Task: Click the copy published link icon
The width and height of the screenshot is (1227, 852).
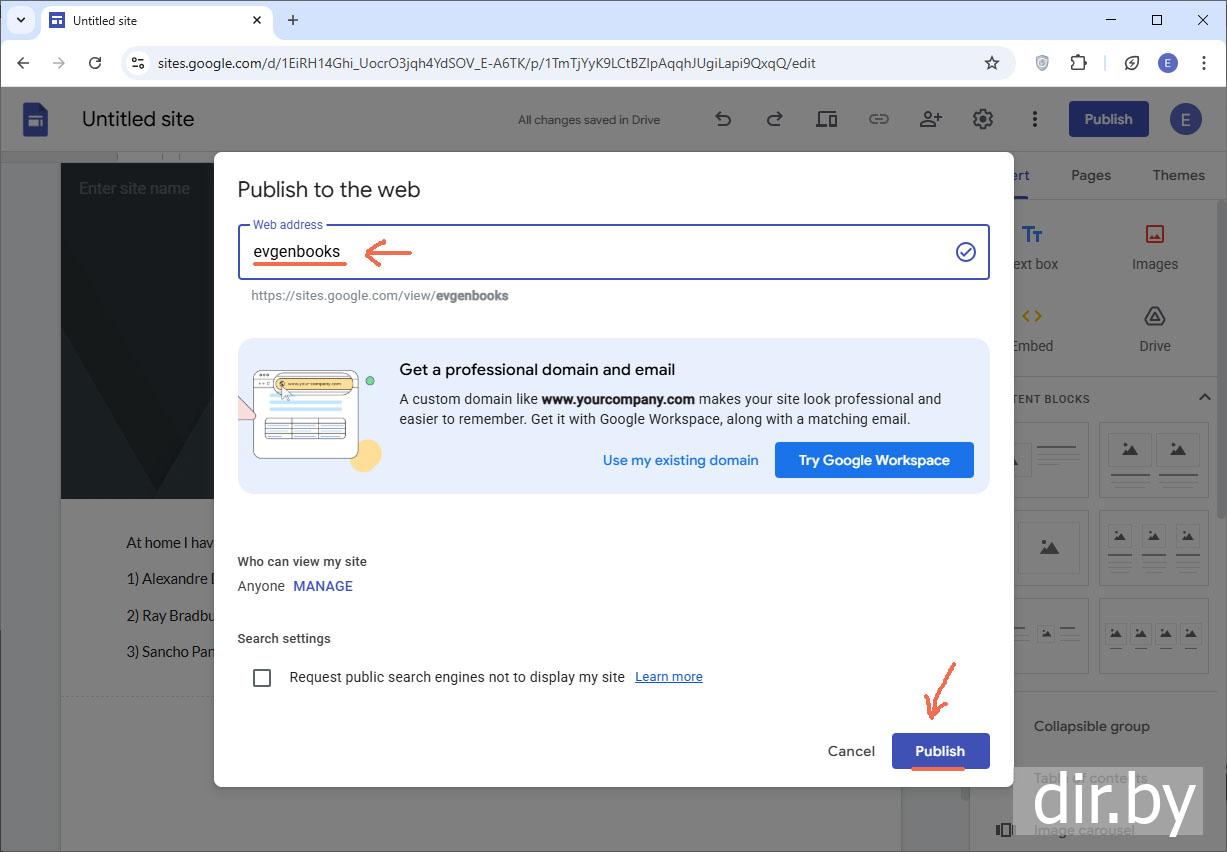Action: (878, 119)
